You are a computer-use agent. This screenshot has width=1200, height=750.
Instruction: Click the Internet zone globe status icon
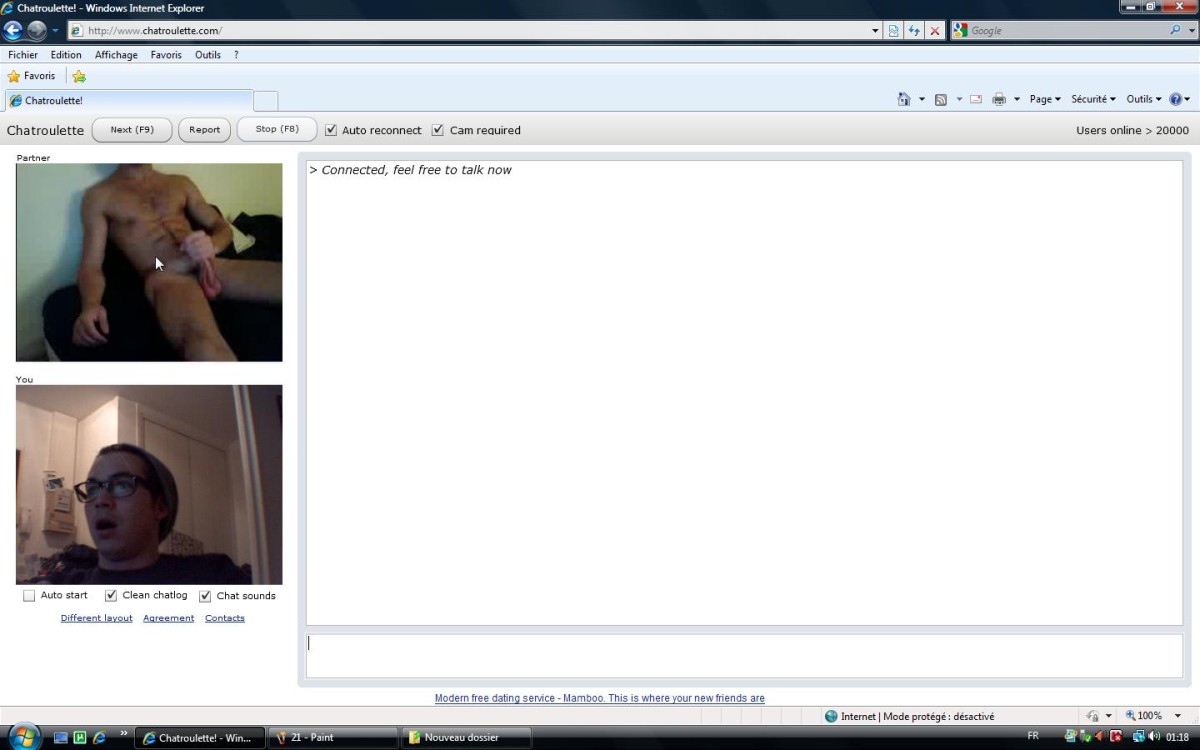831,716
